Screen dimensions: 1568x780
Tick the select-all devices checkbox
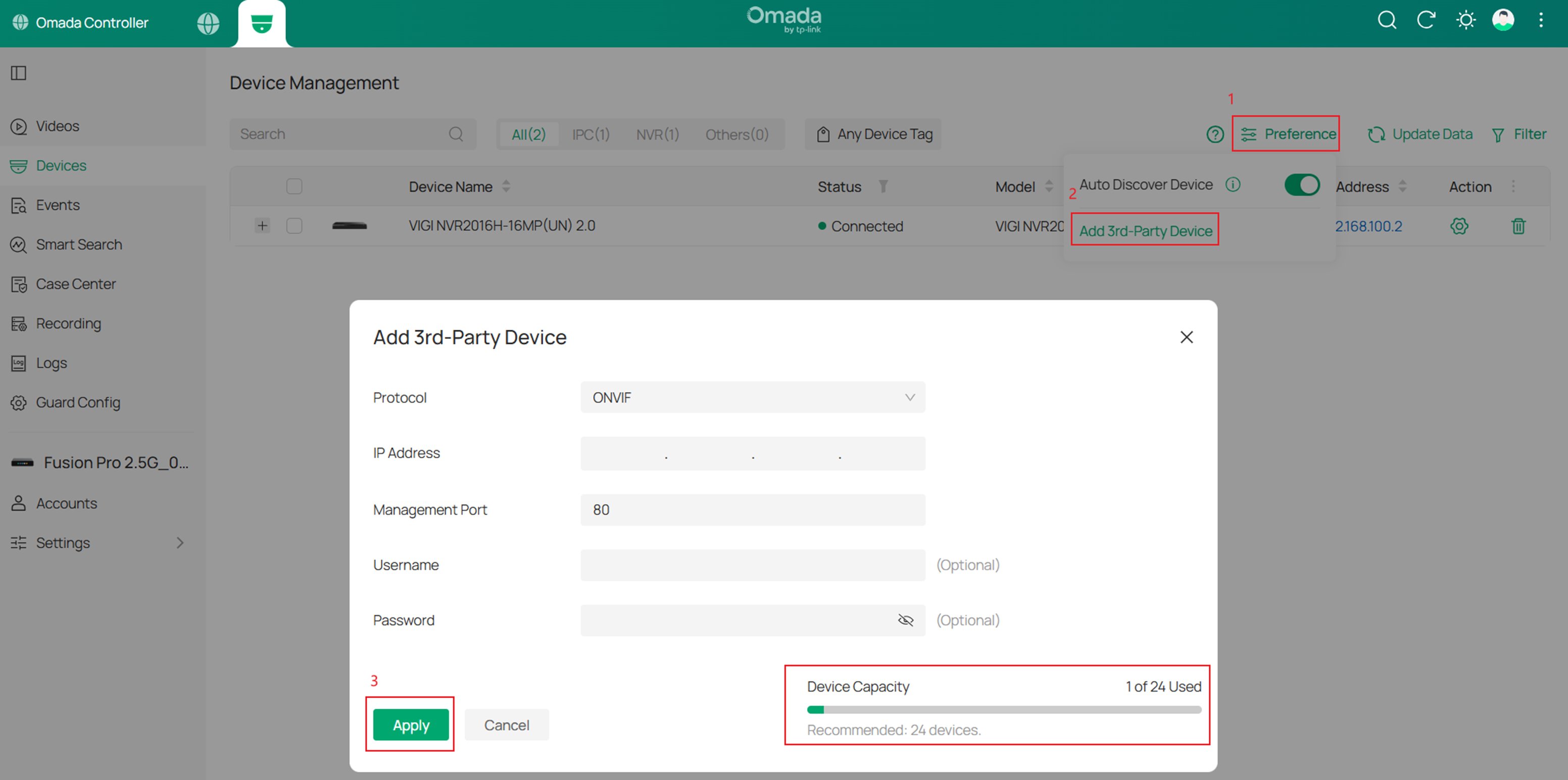pos(294,186)
